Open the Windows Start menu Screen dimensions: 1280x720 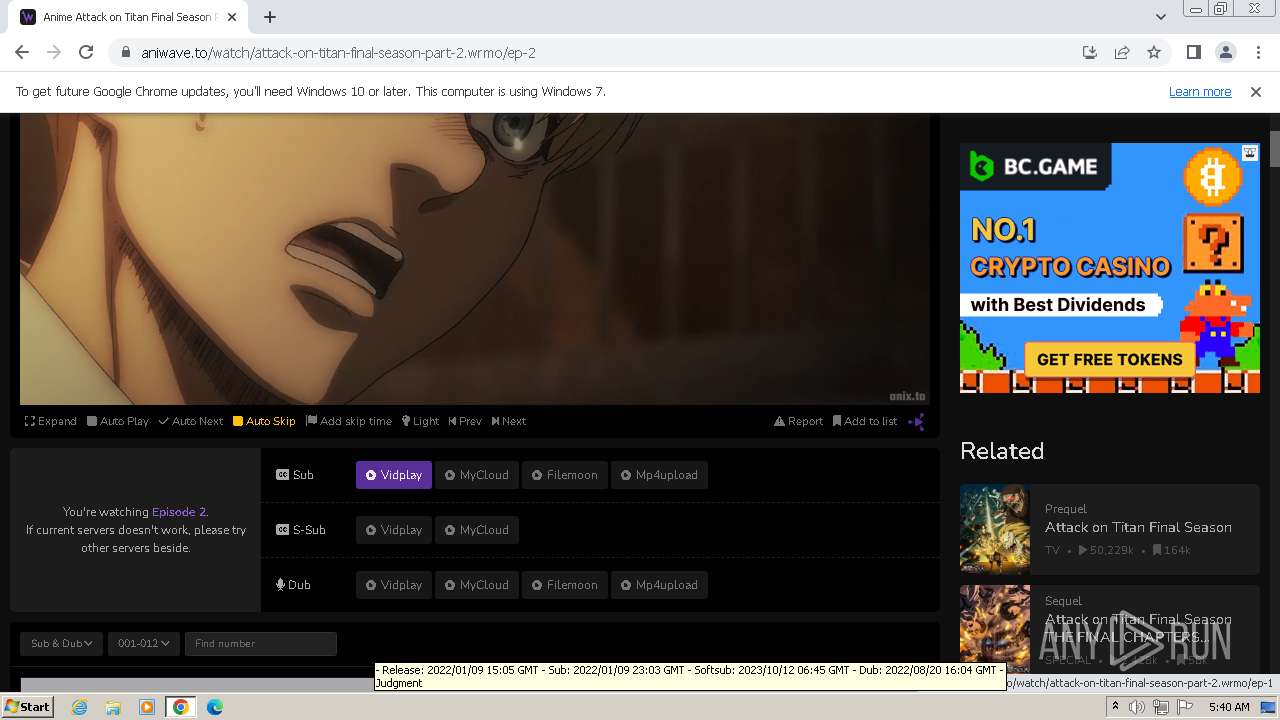[28, 707]
